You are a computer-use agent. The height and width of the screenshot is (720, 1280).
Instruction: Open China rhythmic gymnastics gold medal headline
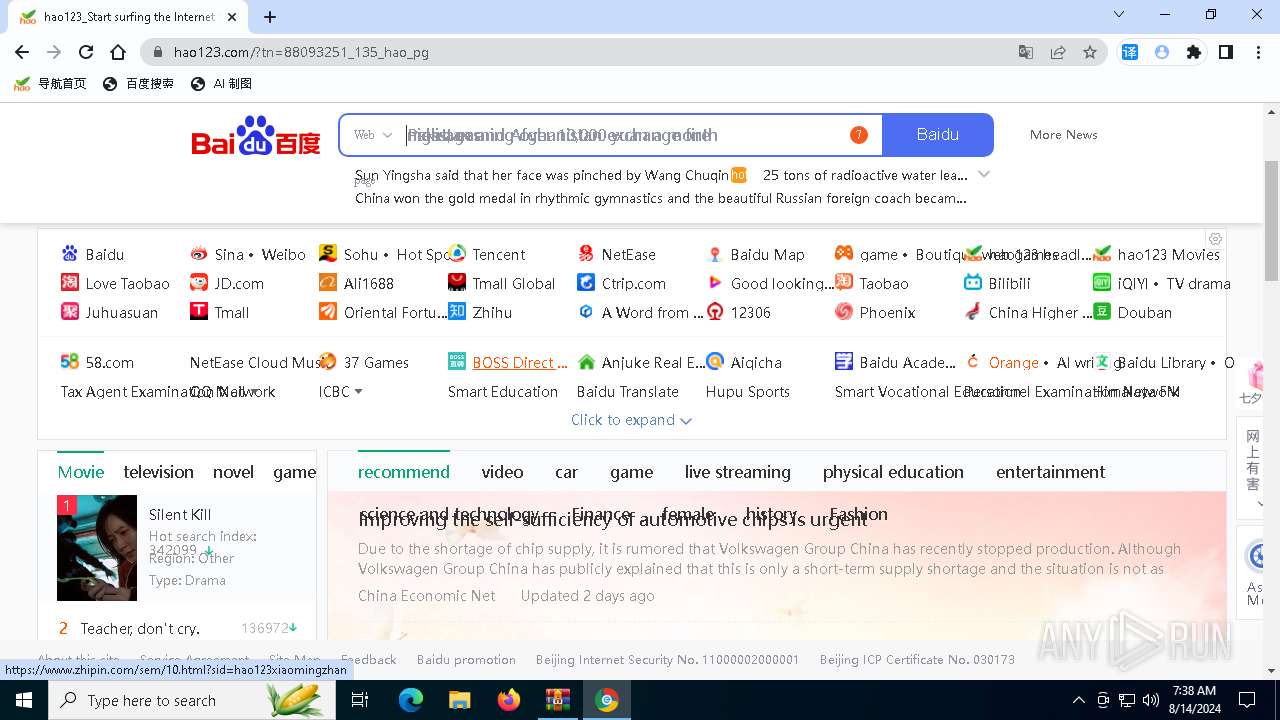pyautogui.click(x=661, y=198)
